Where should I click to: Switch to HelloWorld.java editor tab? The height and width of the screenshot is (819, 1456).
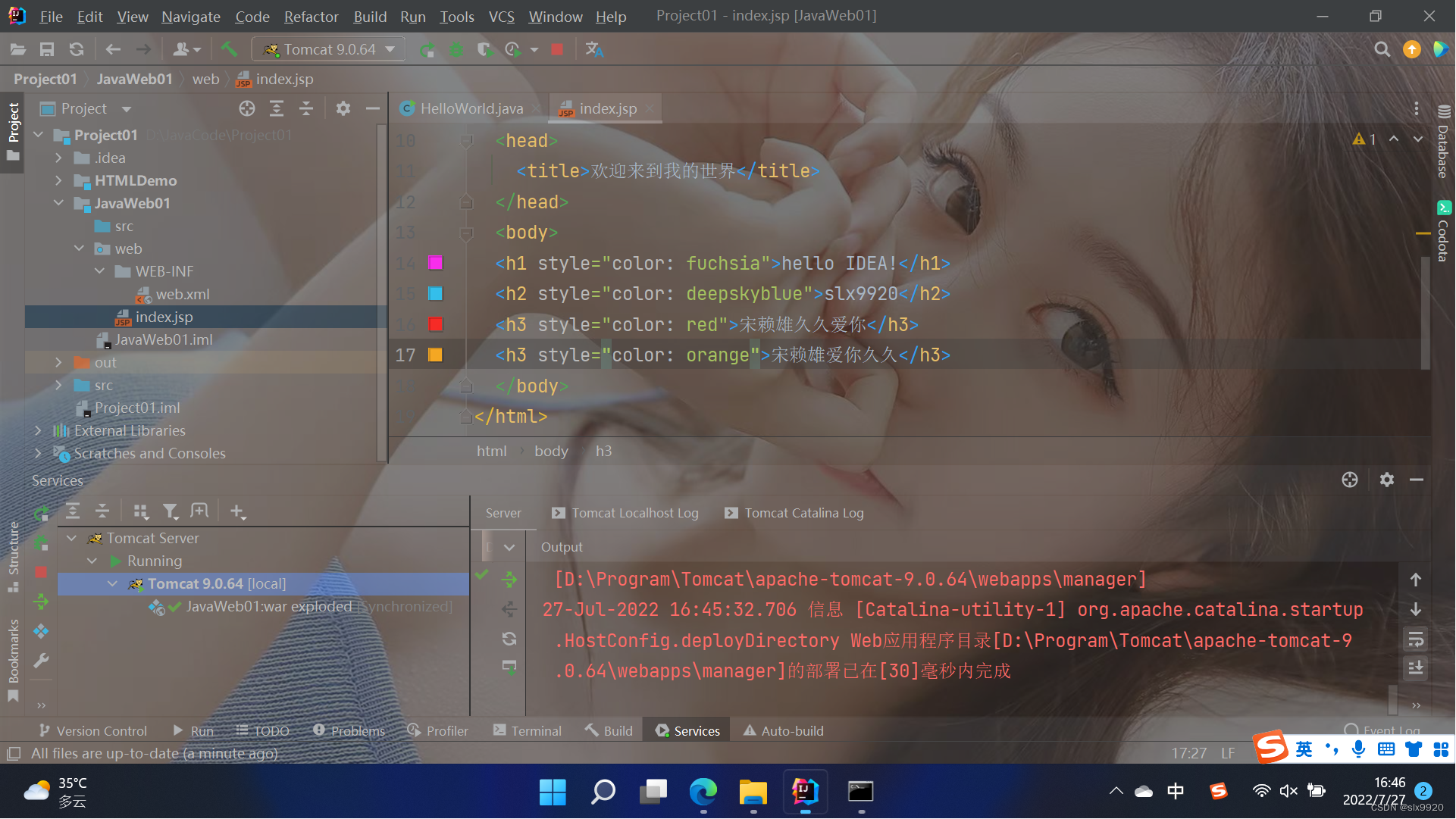pos(469,108)
